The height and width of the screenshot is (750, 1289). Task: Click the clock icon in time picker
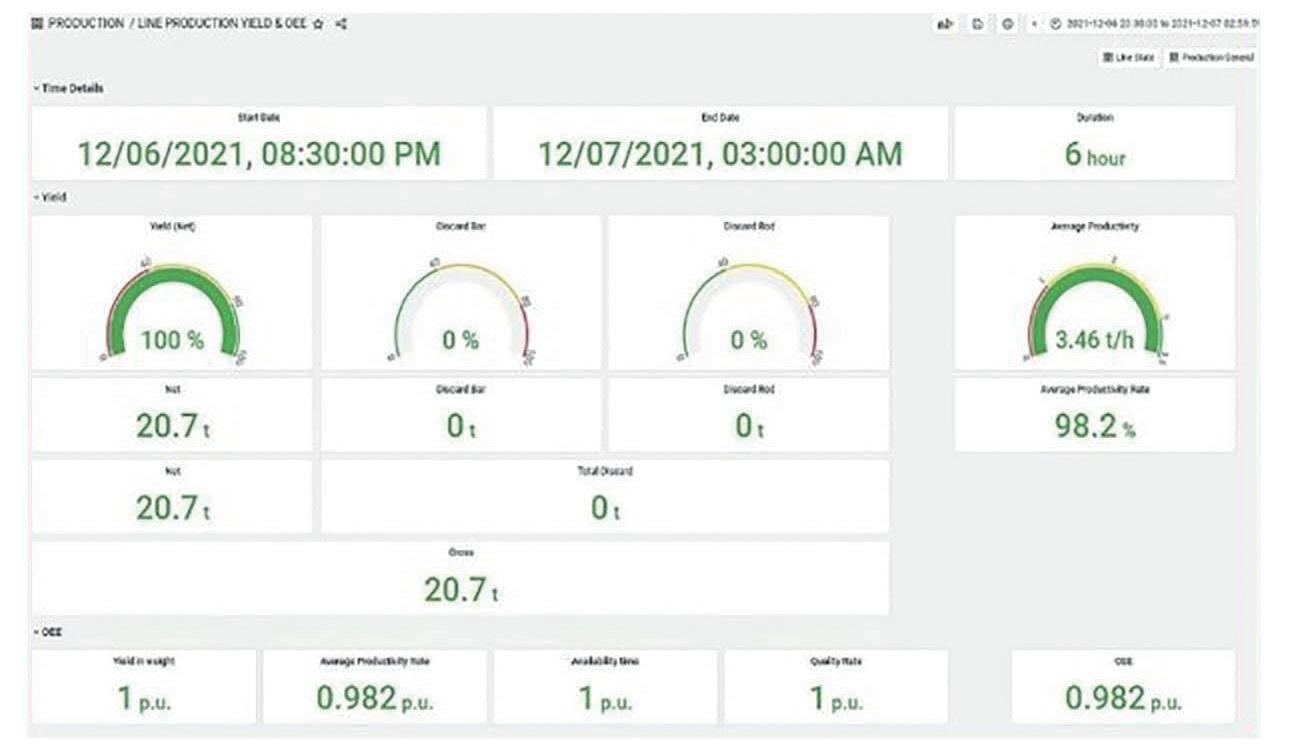pyautogui.click(x=1056, y=24)
